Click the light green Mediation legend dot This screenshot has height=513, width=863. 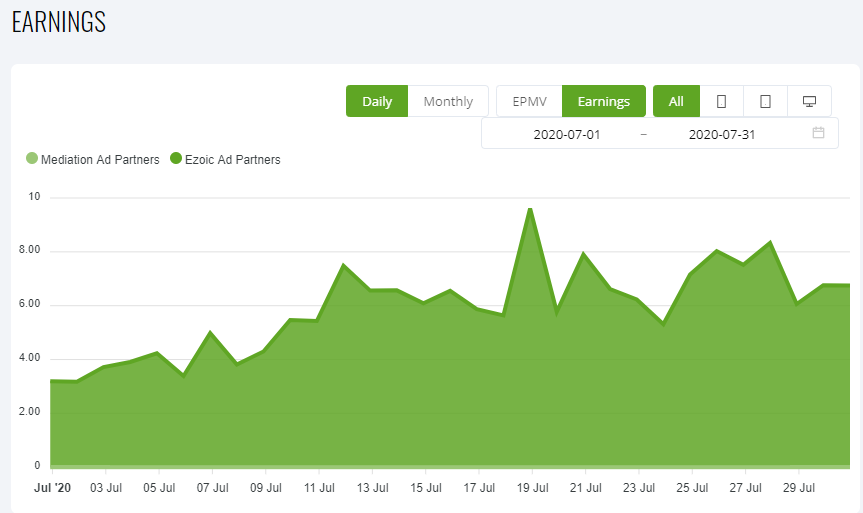[32, 159]
